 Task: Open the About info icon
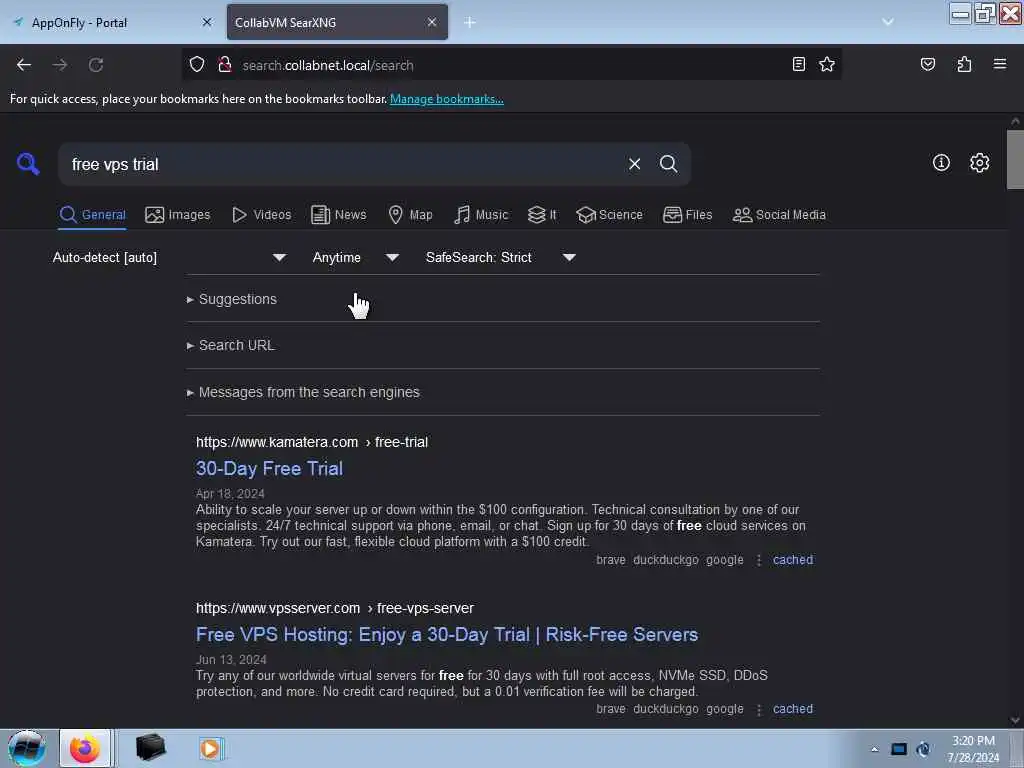tap(941, 163)
